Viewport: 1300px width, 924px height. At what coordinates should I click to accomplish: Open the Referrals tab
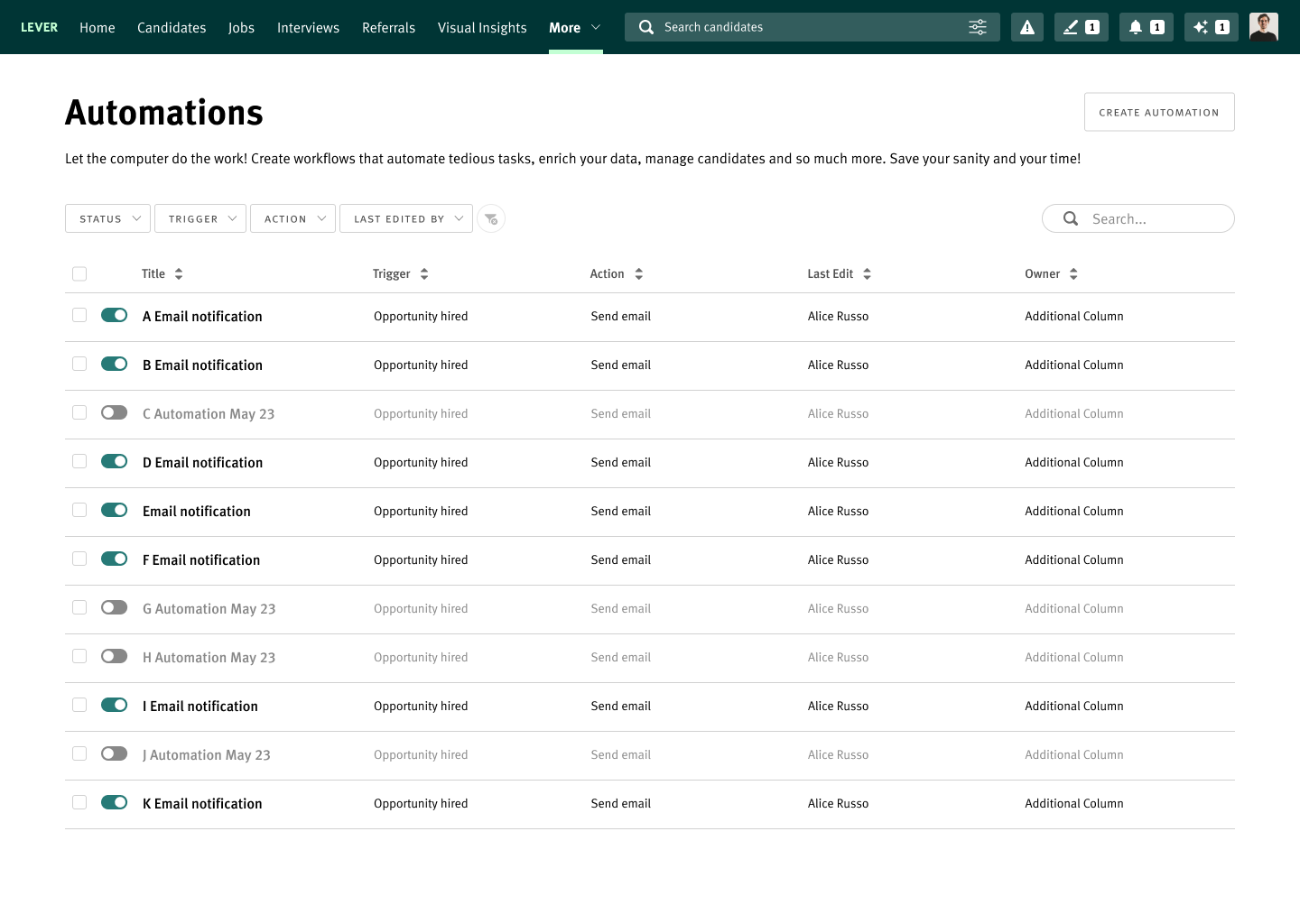389,28
